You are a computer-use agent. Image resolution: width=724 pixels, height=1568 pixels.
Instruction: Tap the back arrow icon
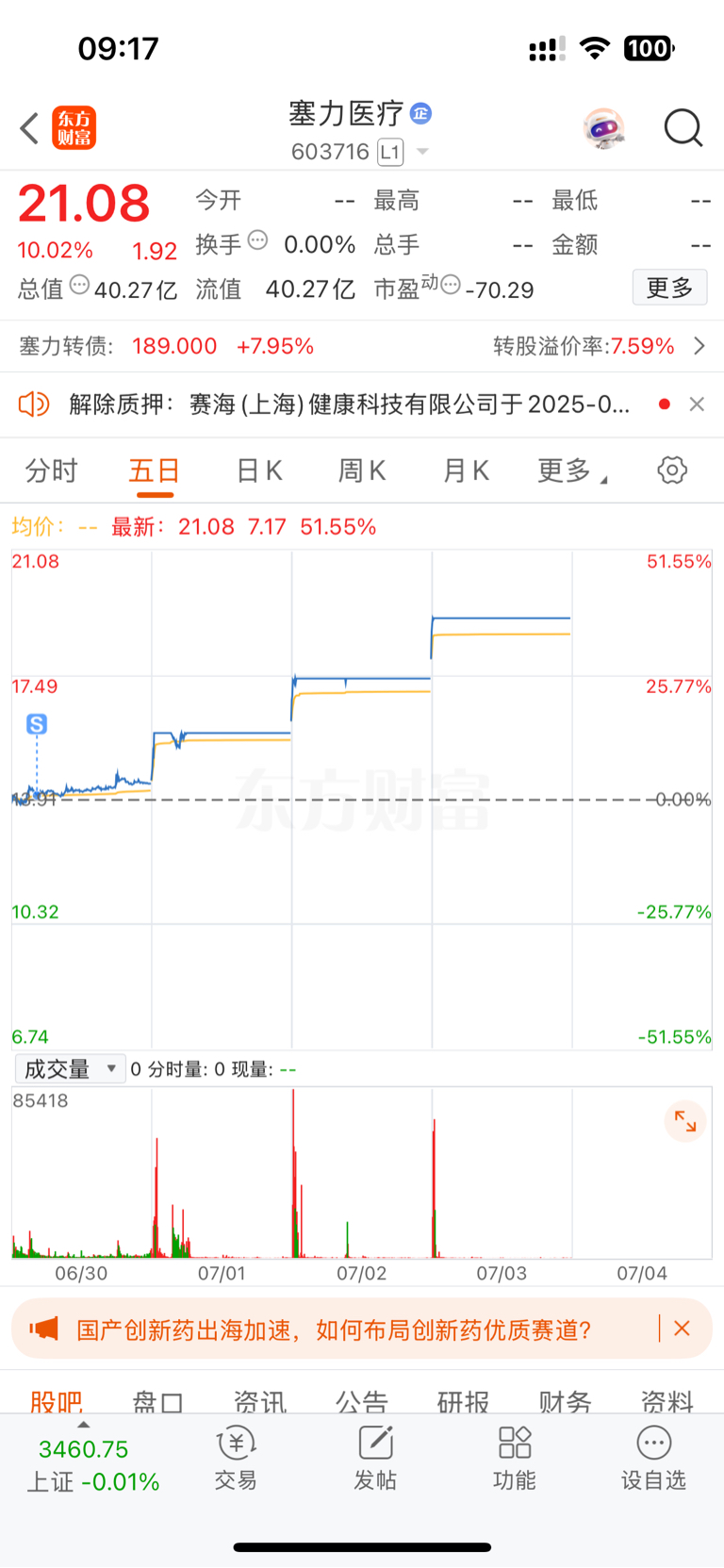(x=29, y=128)
